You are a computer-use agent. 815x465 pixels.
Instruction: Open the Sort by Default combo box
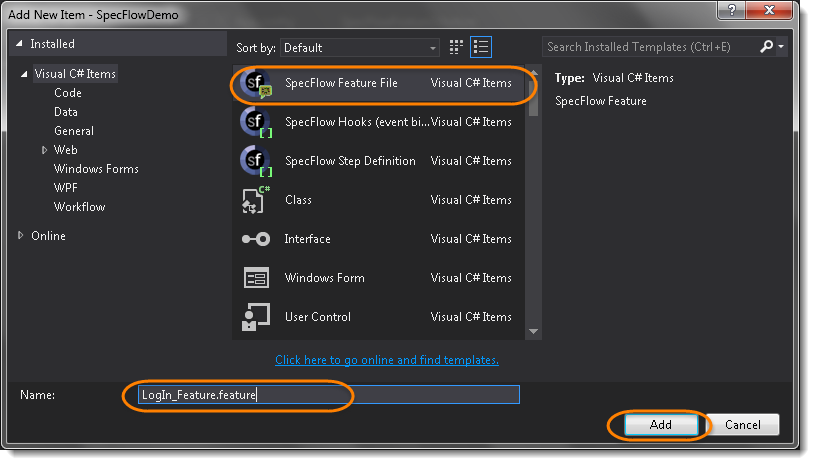[x=360, y=48]
